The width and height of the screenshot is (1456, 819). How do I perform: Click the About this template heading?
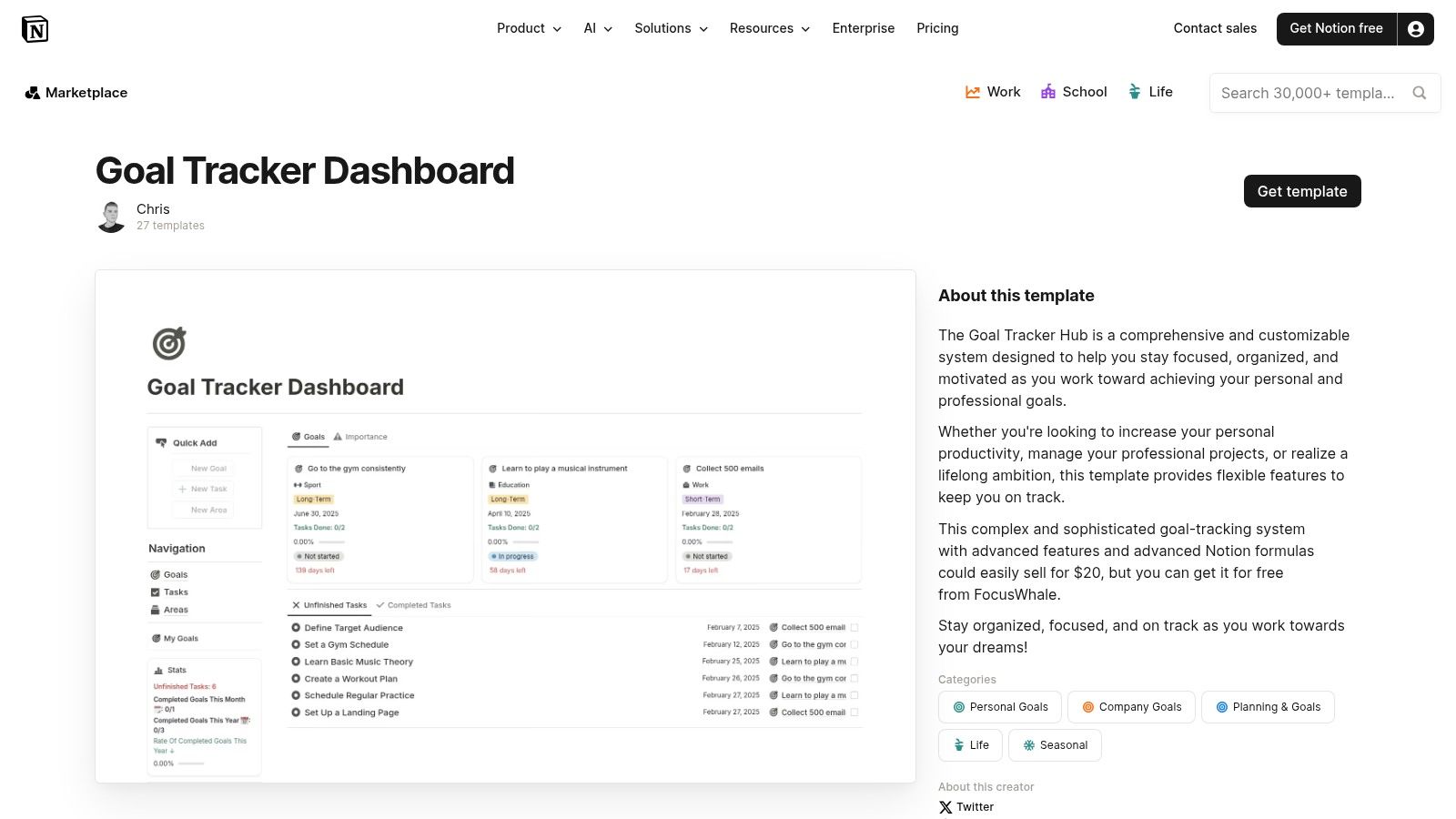point(1016,296)
